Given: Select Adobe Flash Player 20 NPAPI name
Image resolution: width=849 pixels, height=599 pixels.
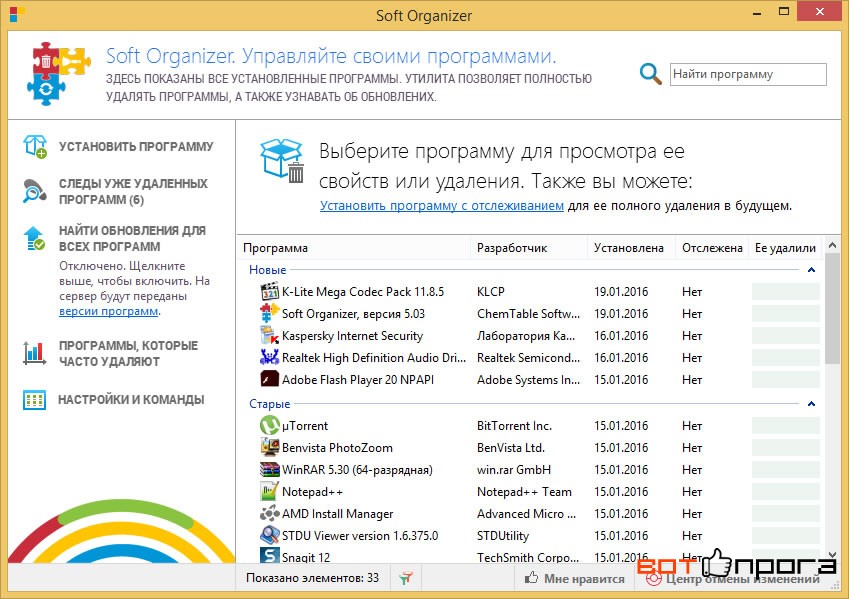Looking at the screenshot, I should pyautogui.click(x=358, y=380).
